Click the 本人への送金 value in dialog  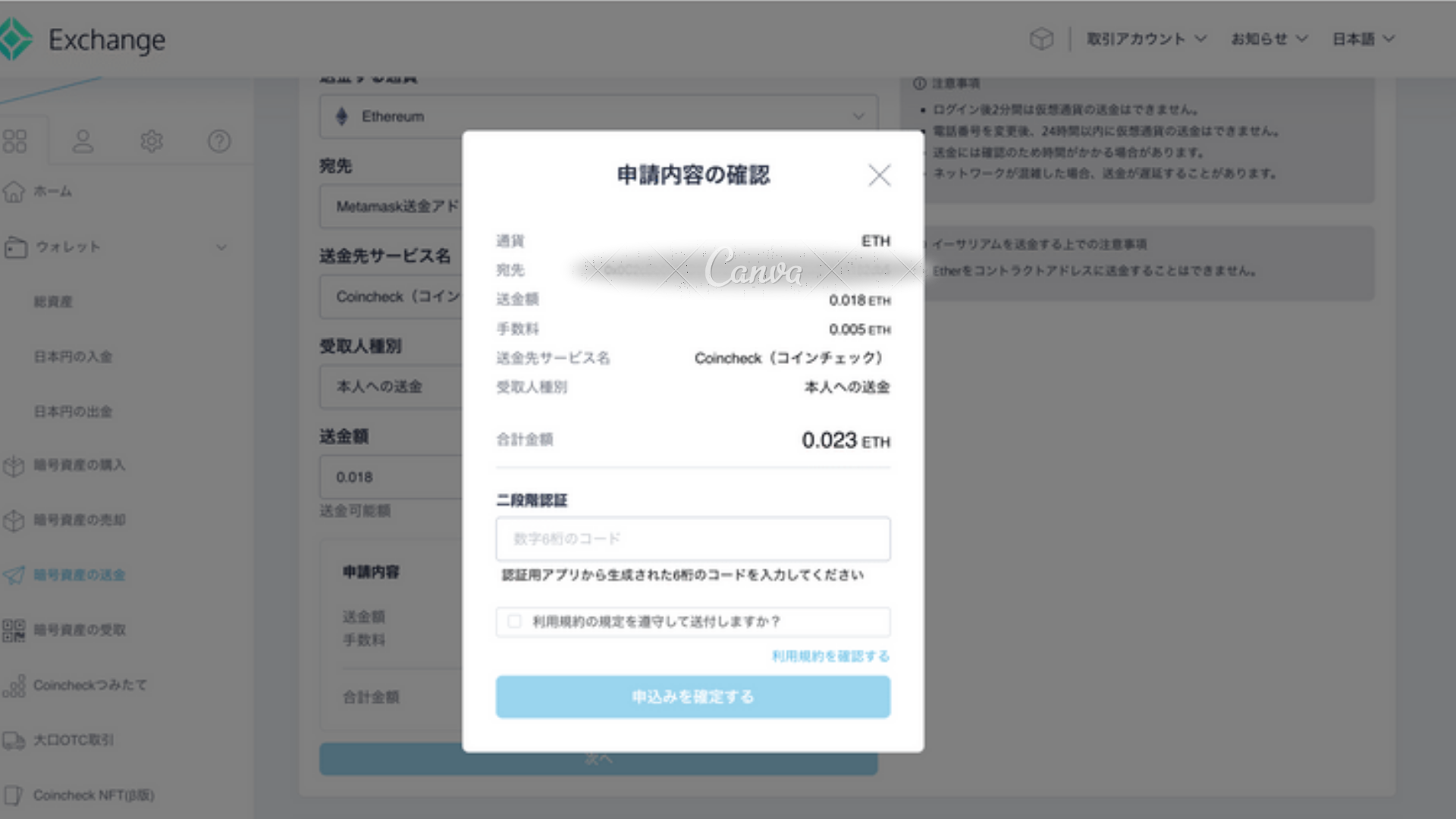pyautogui.click(x=847, y=387)
